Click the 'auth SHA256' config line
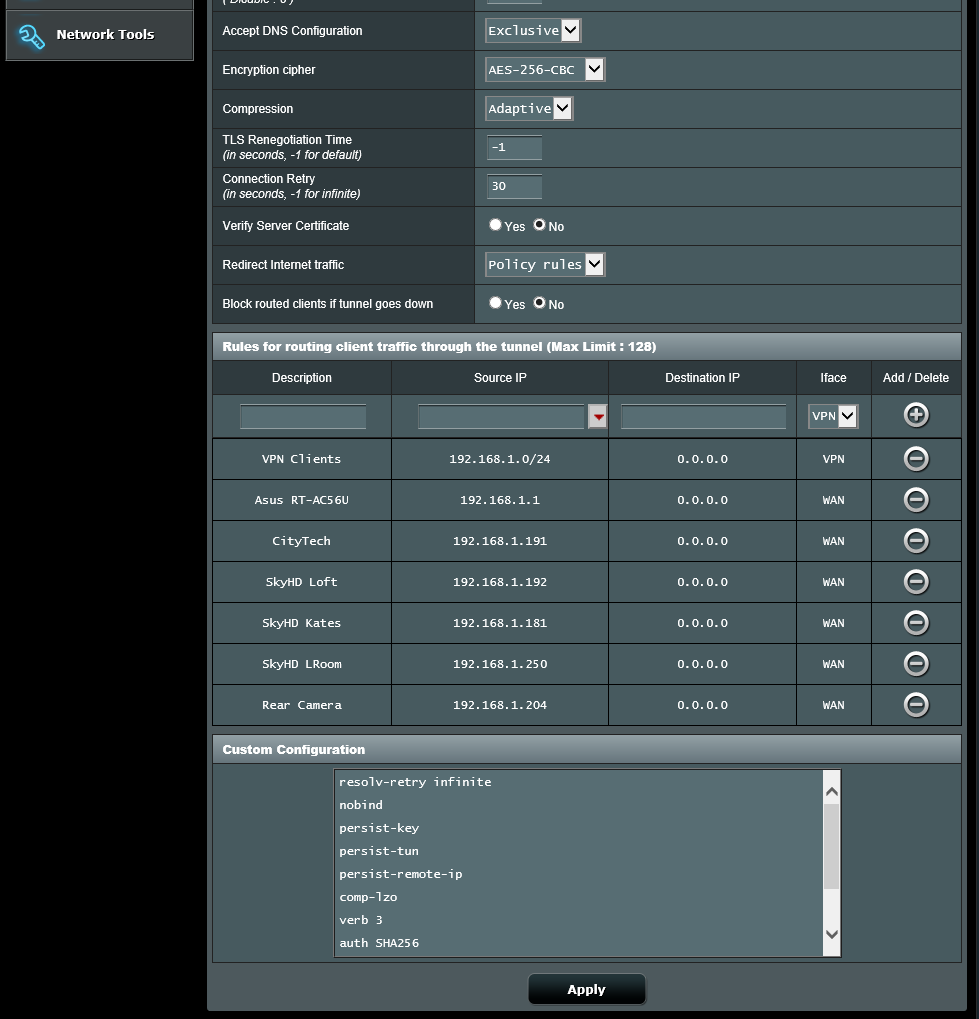 tap(379, 943)
